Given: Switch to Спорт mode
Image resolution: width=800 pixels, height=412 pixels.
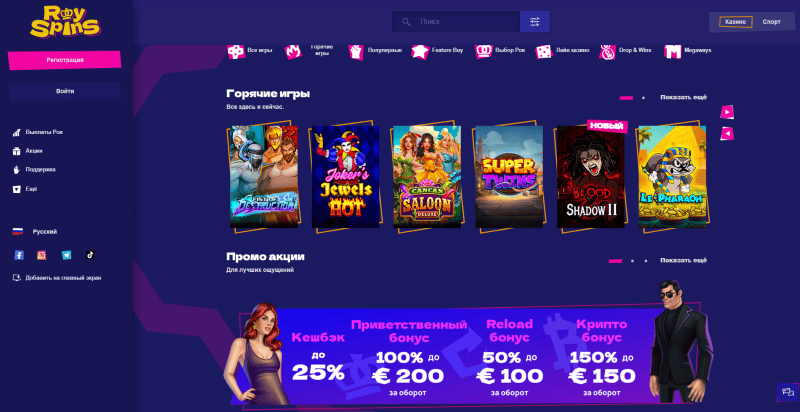Looking at the screenshot, I should tap(771, 22).
